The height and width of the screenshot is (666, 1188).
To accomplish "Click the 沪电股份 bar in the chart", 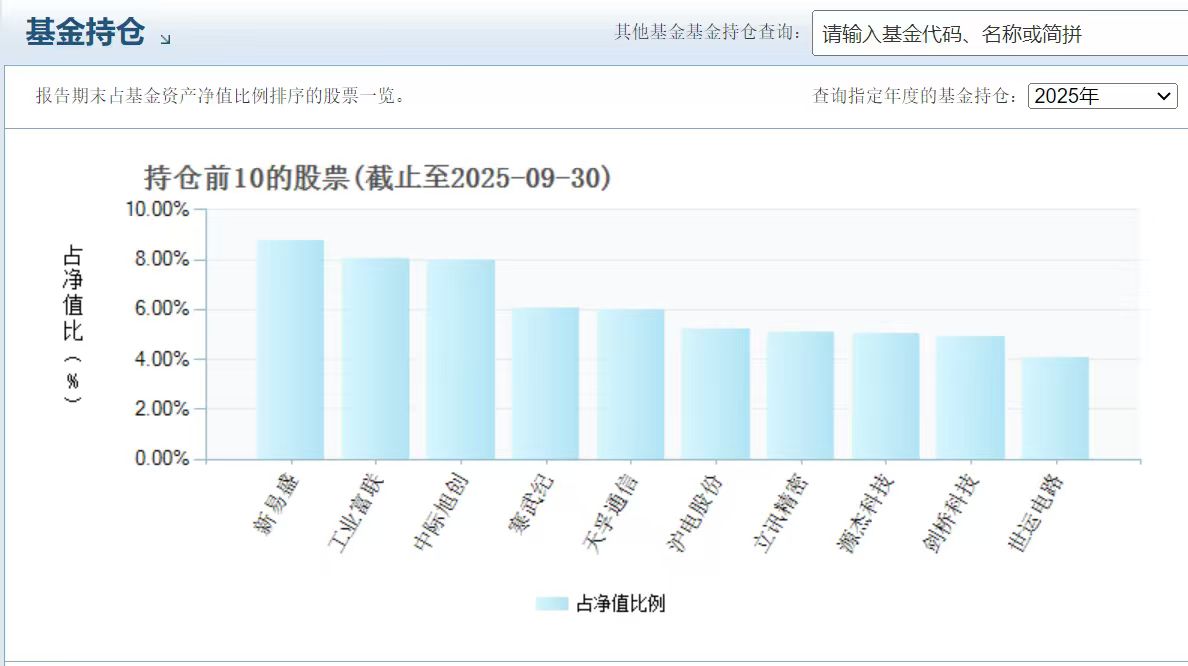I will point(715,394).
